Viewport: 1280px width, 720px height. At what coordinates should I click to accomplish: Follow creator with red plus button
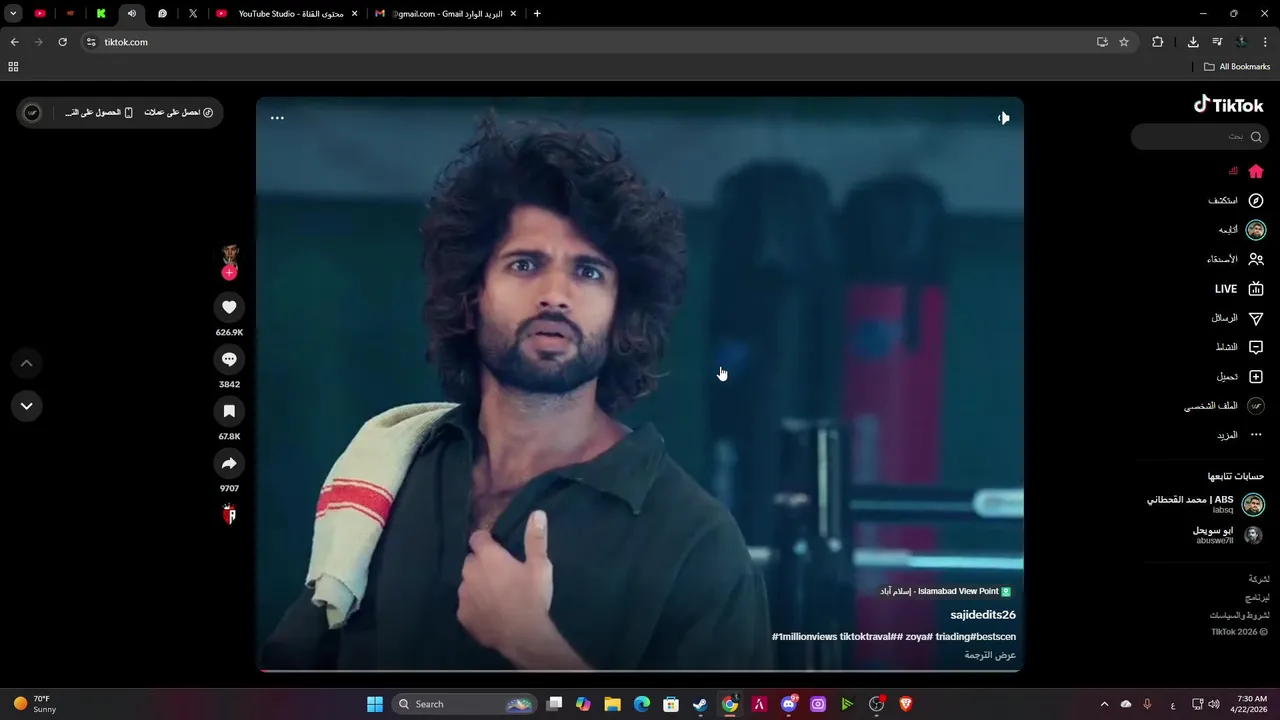(x=229, y=272)
